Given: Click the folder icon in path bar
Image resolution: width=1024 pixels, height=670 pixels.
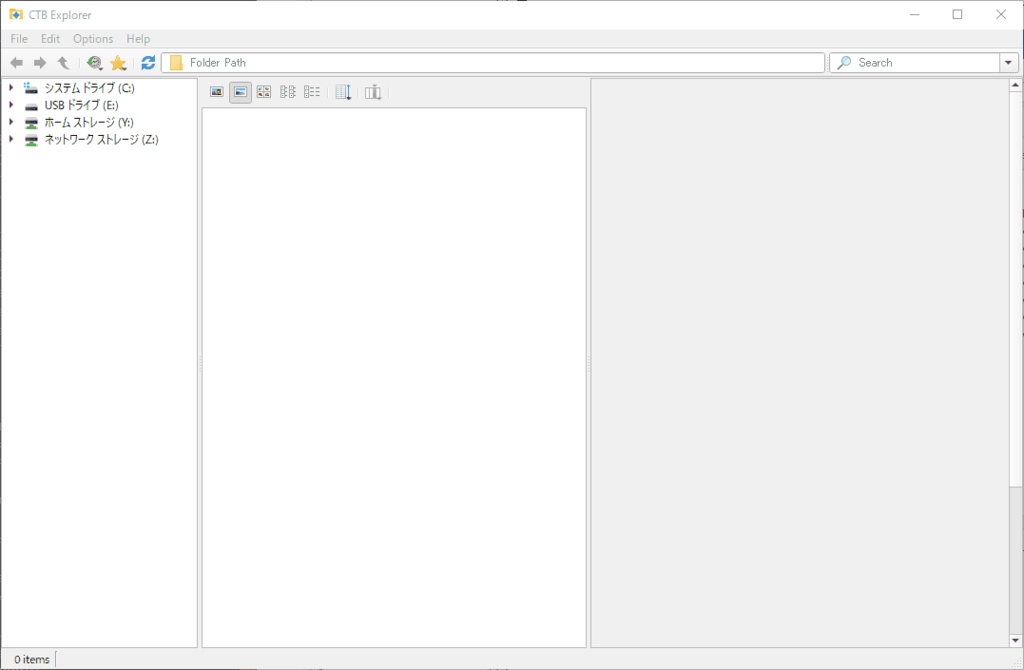Looking at the screenshot, I should click(x=176, y=63).
